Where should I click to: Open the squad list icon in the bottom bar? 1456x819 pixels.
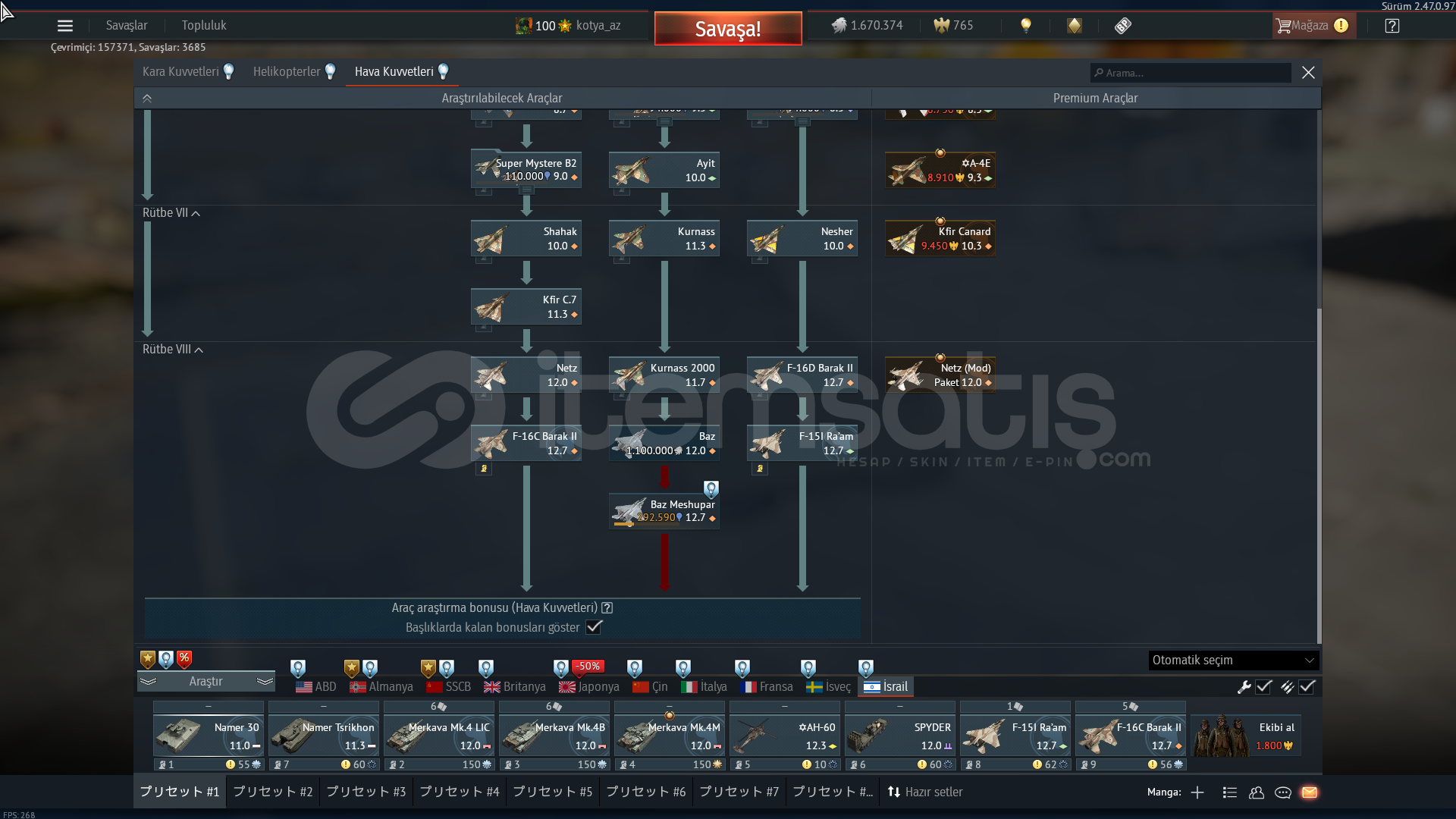(x=1230, y=792)
